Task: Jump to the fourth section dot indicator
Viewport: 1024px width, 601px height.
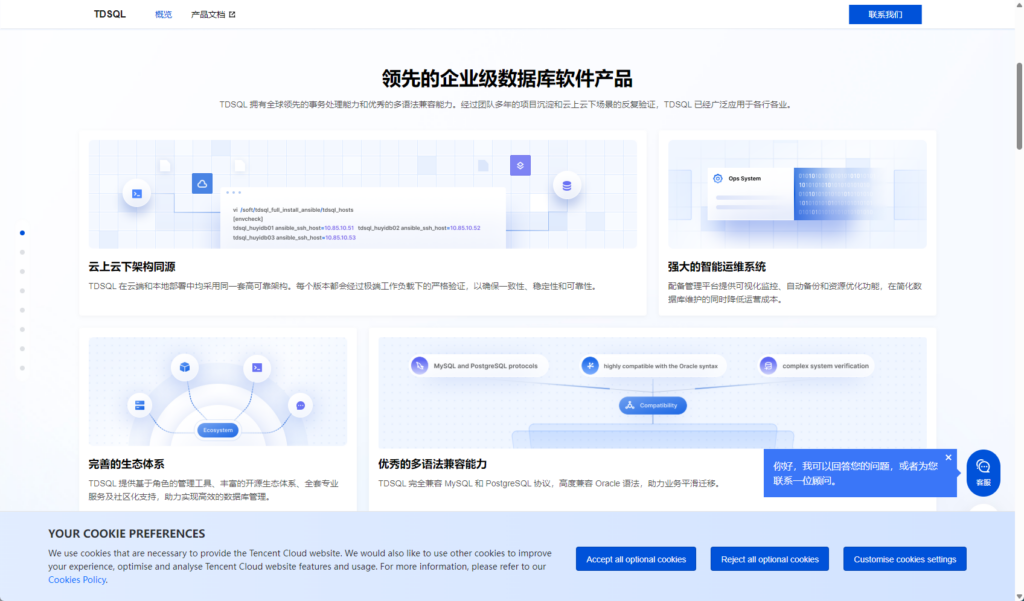Action: coord(22,291)
